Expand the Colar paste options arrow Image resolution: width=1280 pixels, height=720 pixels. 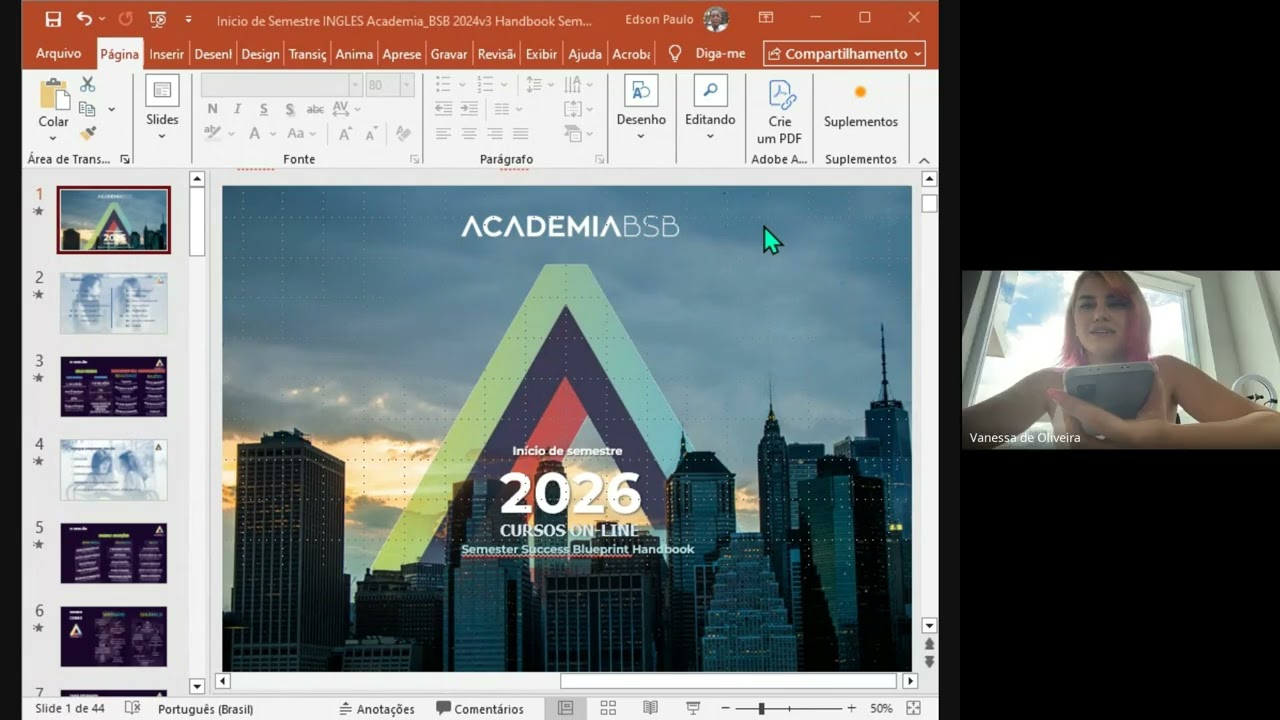(x=54, y=137)
